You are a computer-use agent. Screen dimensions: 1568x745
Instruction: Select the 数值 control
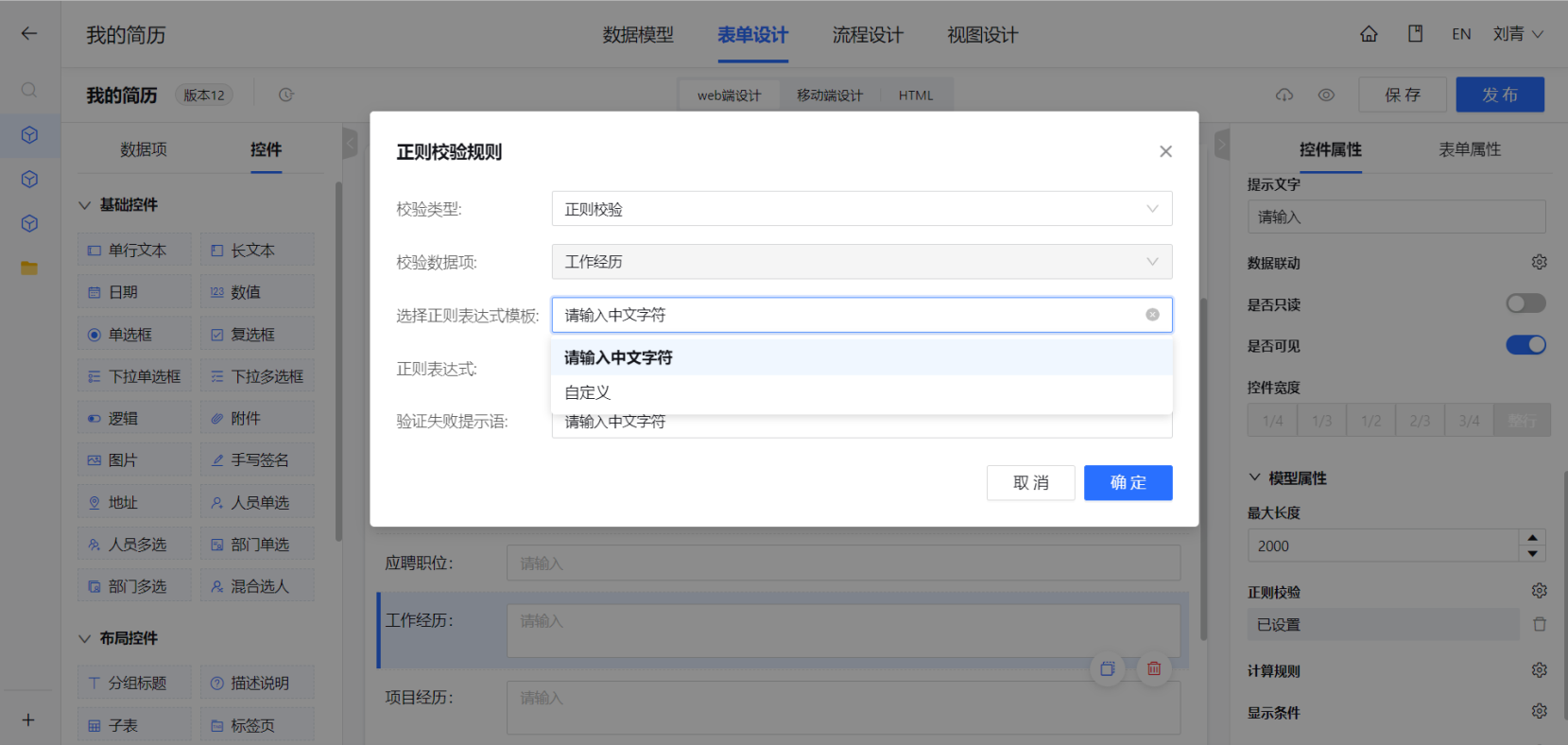coord(257,292)
